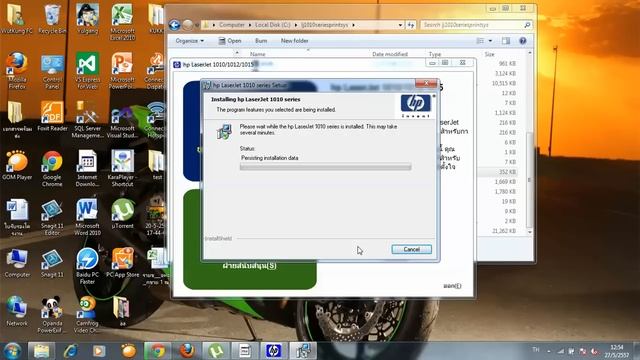Toggle the preview pane button in Explorer
Screen dimensions: 640x360
coord(506,41)
